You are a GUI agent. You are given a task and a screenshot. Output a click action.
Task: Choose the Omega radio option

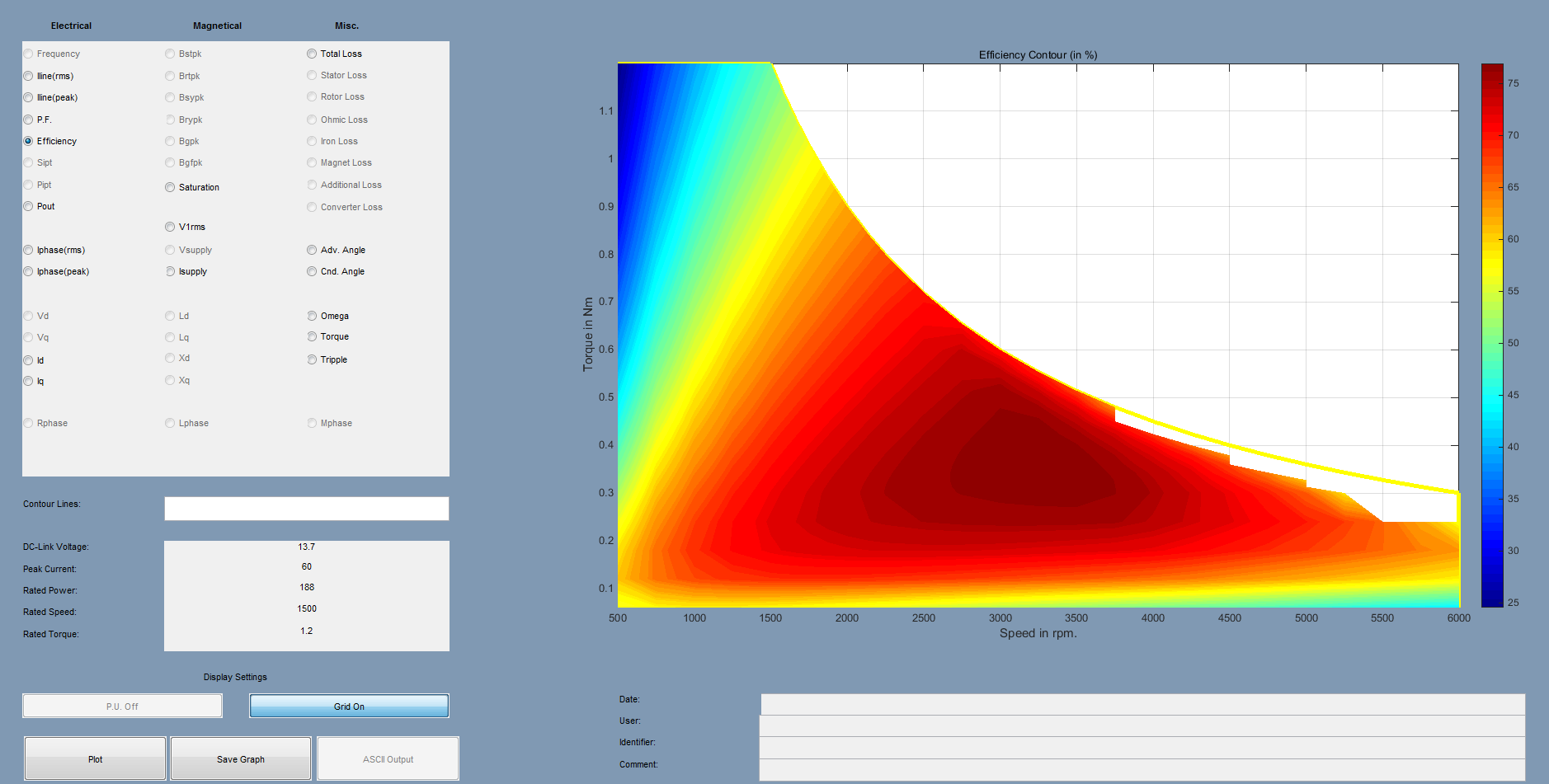[x=312, y=316]
